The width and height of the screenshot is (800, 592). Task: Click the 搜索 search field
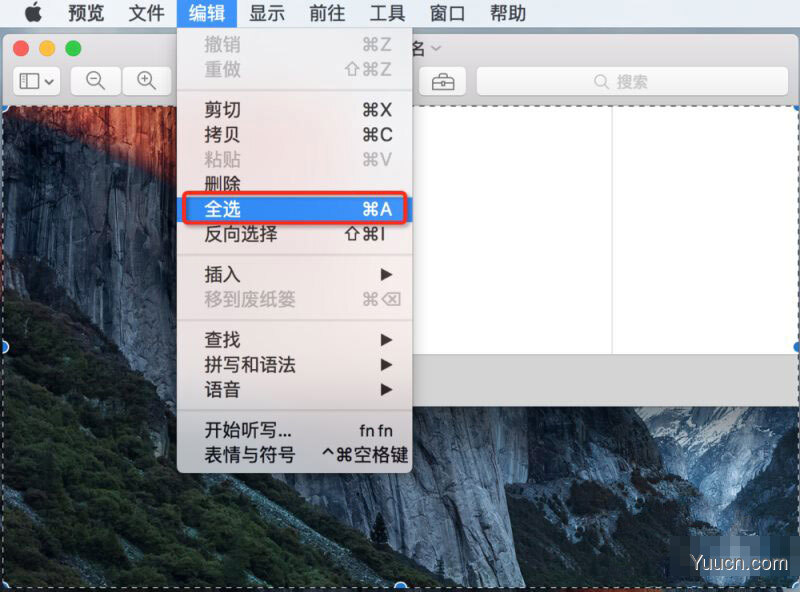(x=632, y=82)
